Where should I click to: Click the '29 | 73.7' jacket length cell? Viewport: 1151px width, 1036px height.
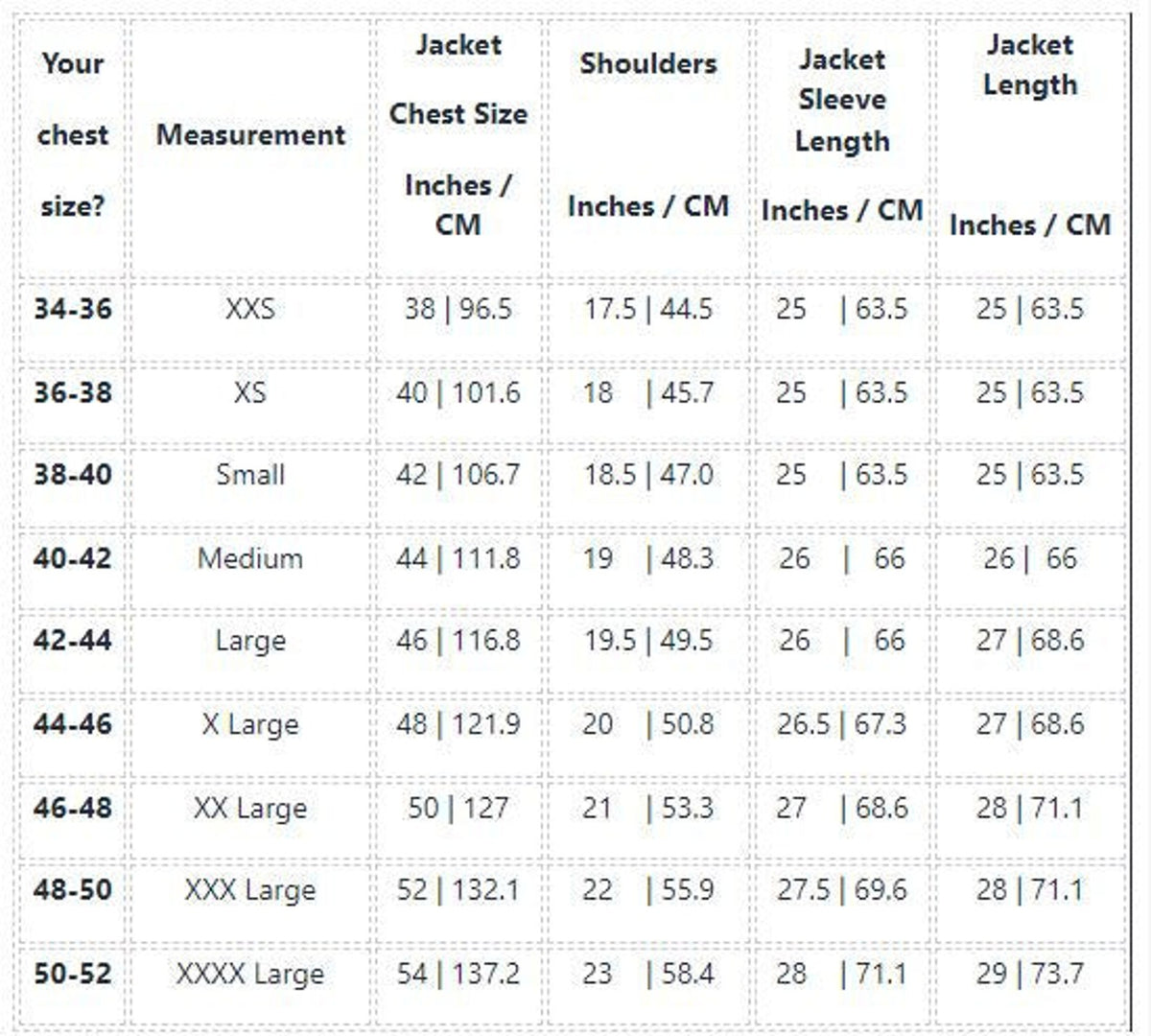click(1030, 974)
